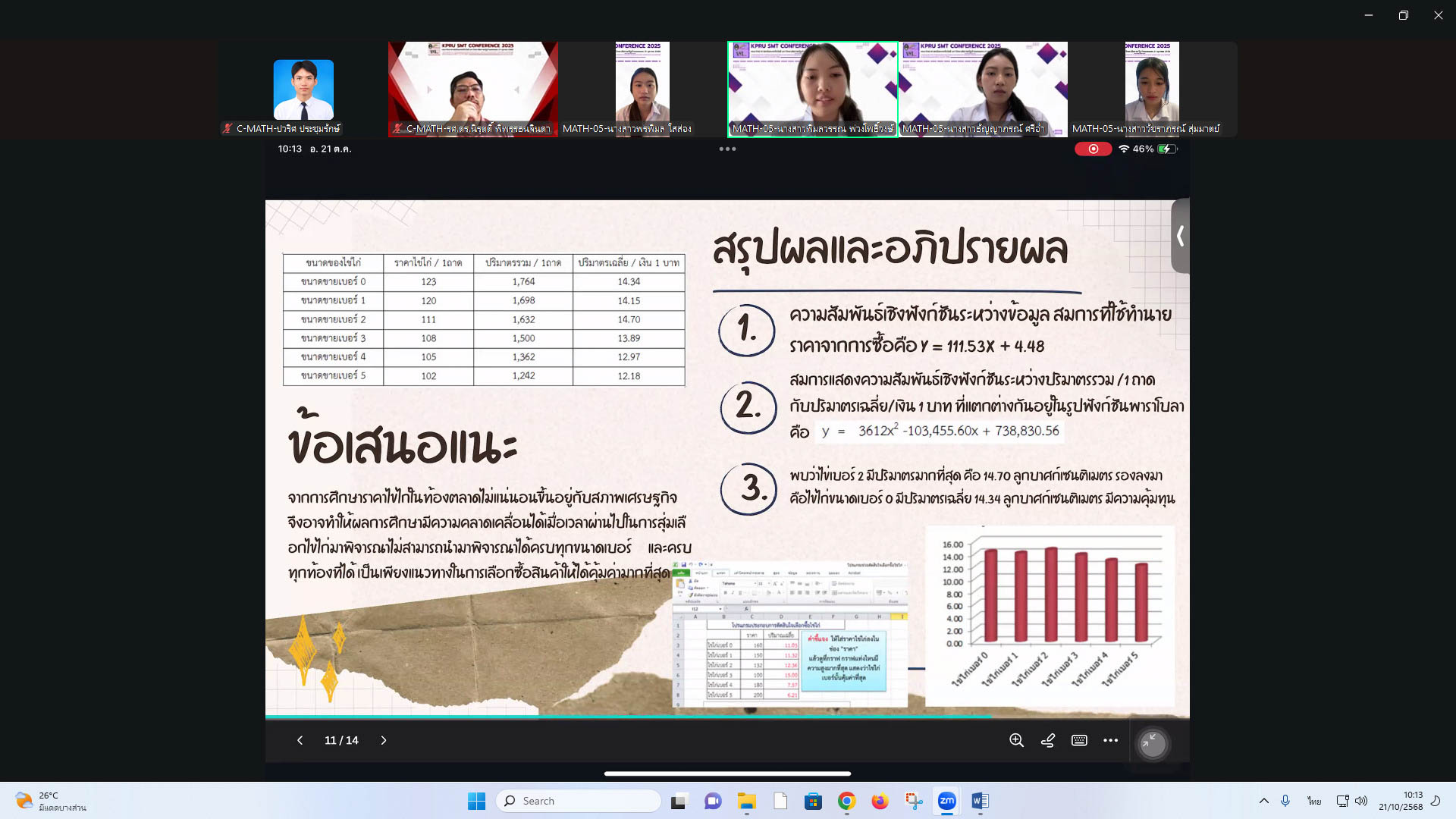
Task: Toggle the volume speaker icon in the tray
Action: 1361,801
